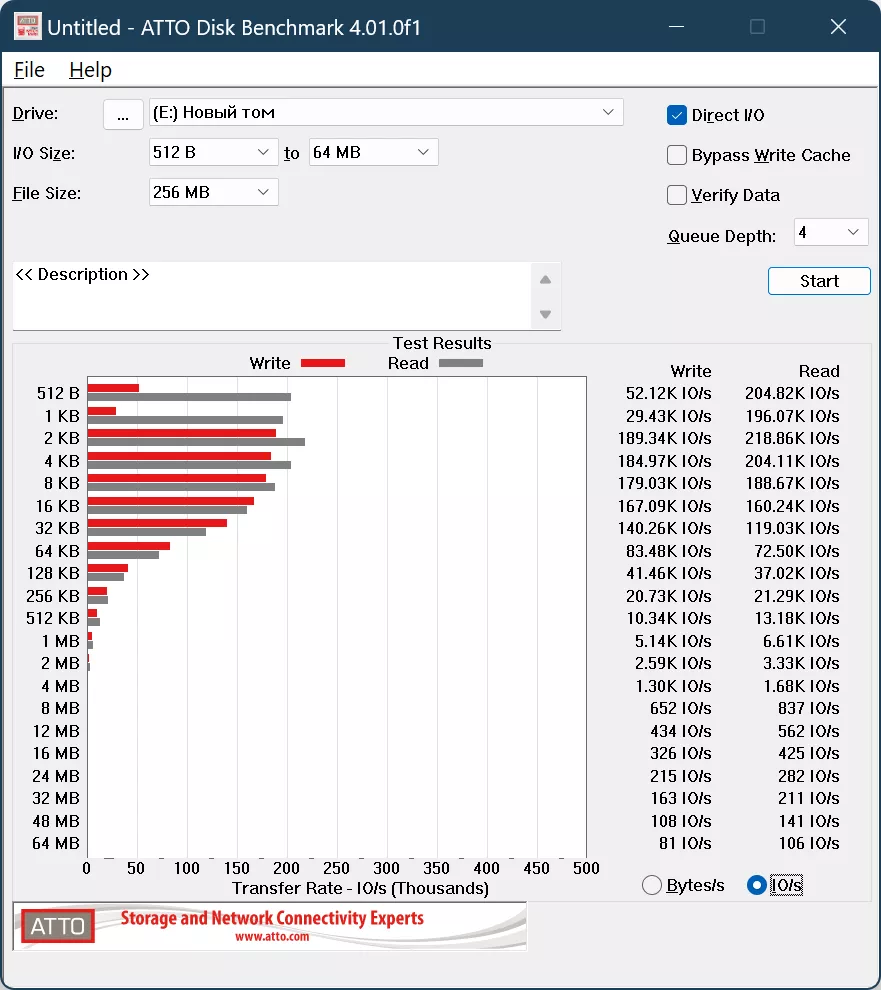Image resolution: width=881 pixels, height=990 pixels.
Task: Click the 128 KB read value 37.02K IO/s
Action: [x=796, y=573]
